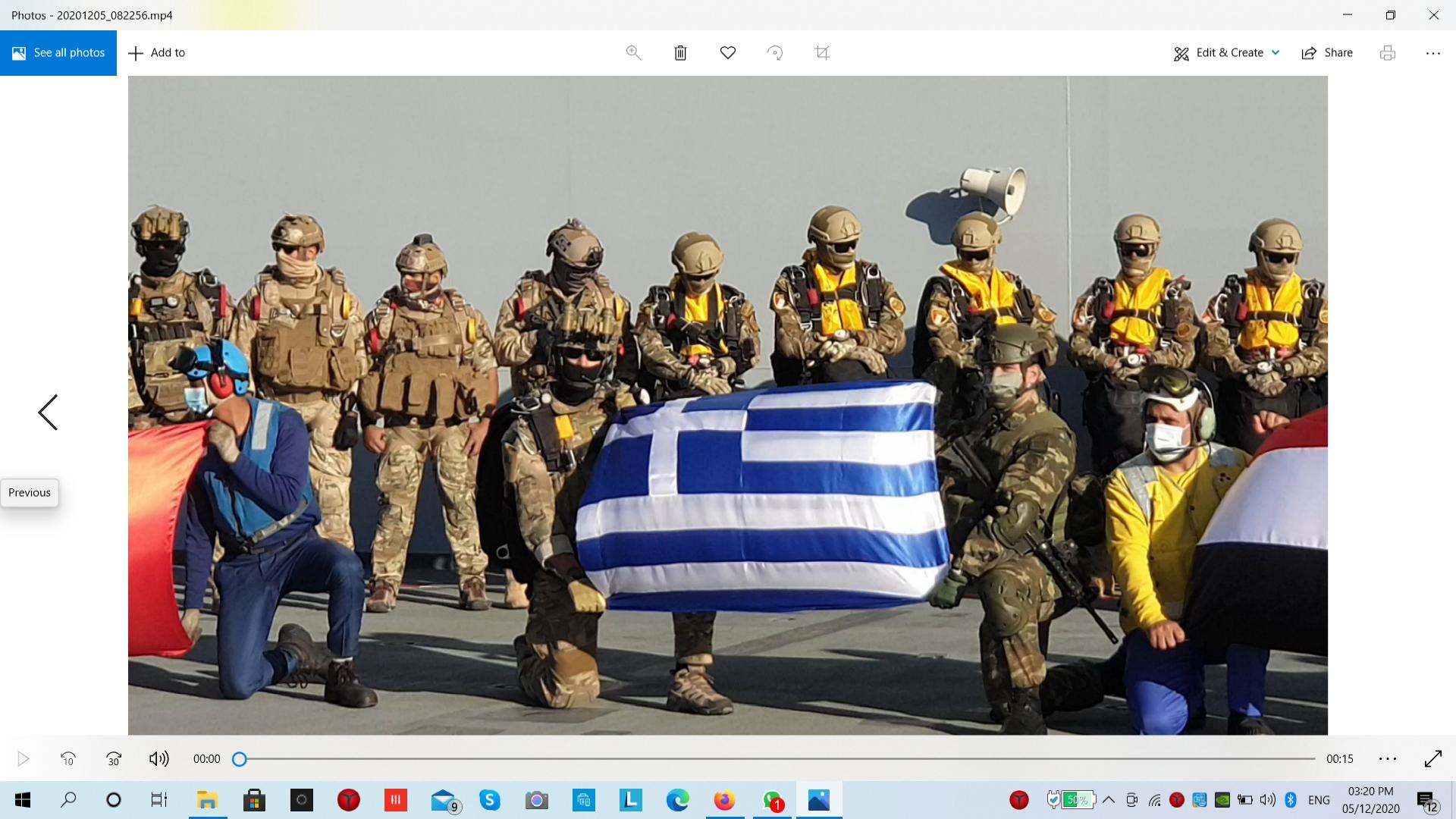Click the Share button
The height and width of the screenshot is (819, 1456).
pyautogui.click(x=1327, y=52)
